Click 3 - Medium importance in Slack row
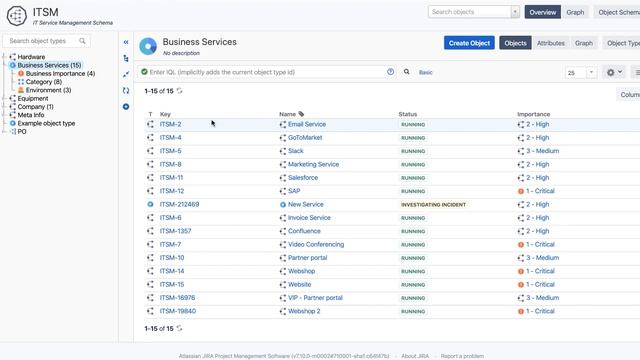This screenshot has height=360, width=640. pos(542,151)
